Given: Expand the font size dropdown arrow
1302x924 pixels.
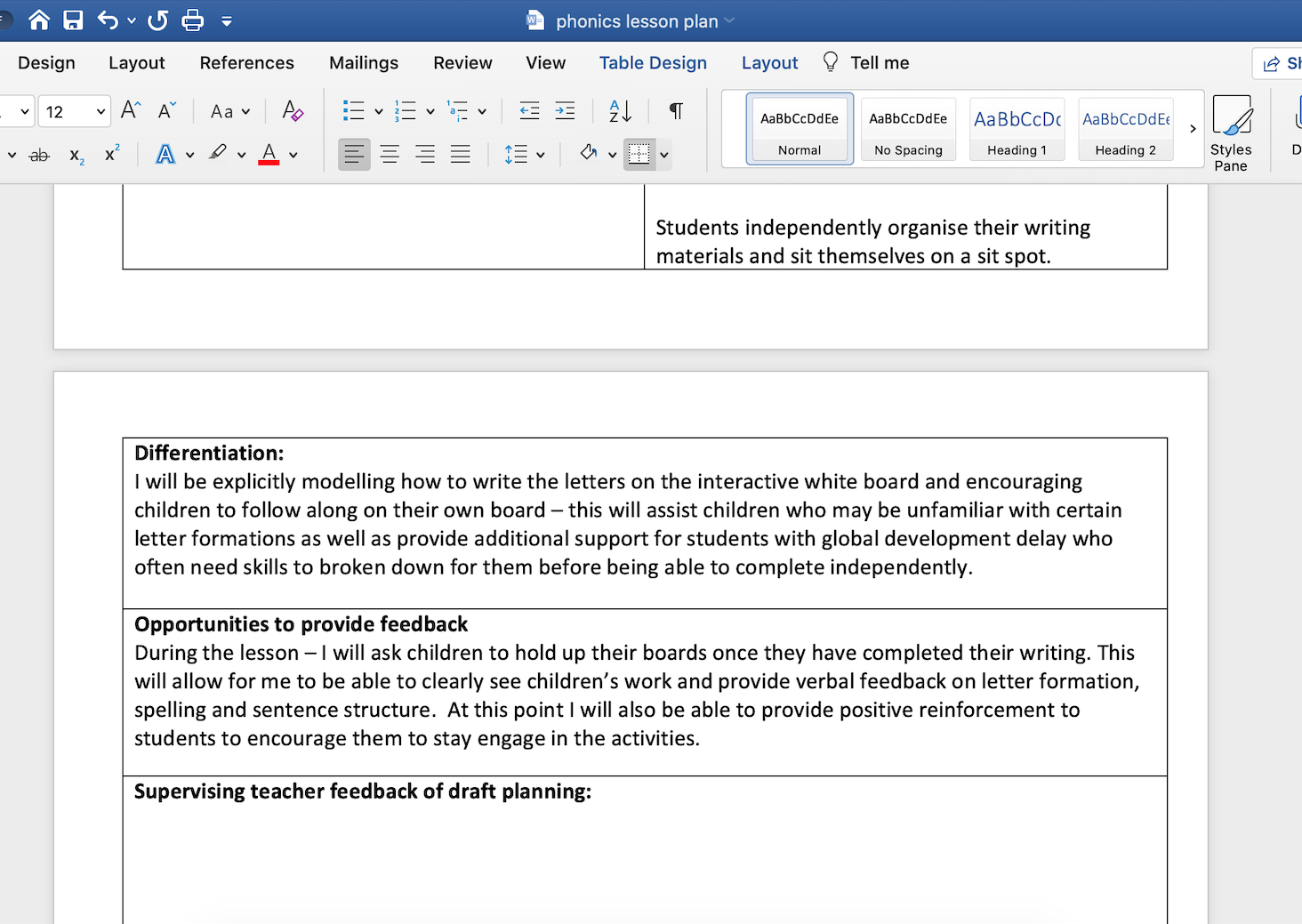Looking at the screenshot, I should (101, 112).
